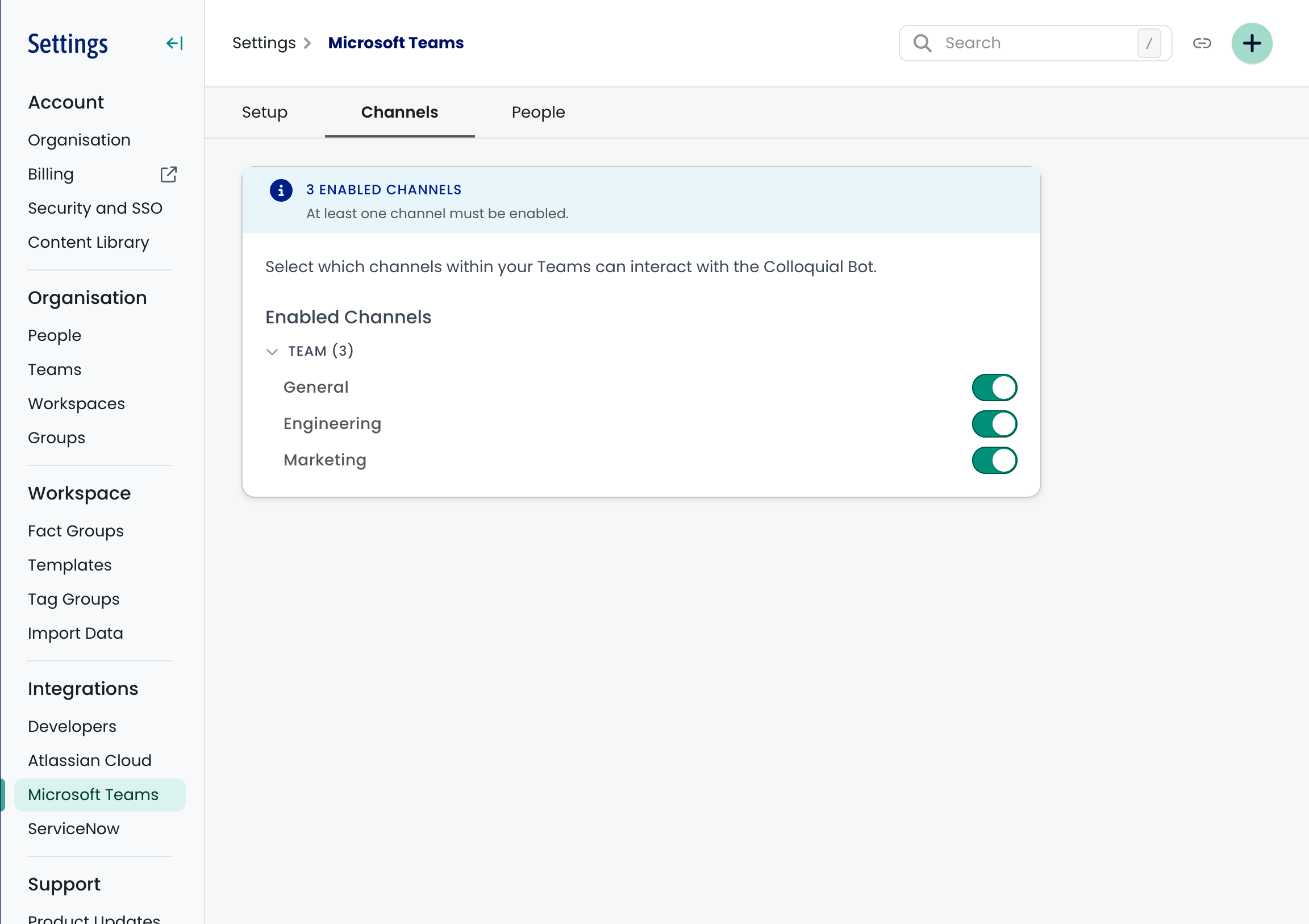Disable the Engineering channel toggle

pos(994,424)
